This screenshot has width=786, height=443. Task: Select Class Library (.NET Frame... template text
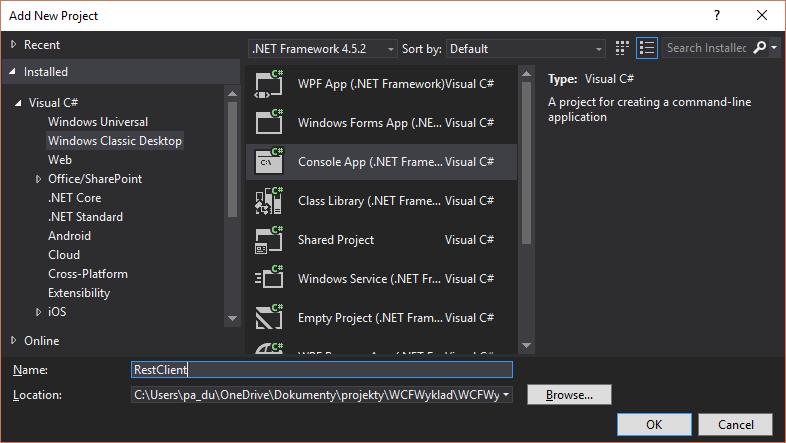coord(369,201)
